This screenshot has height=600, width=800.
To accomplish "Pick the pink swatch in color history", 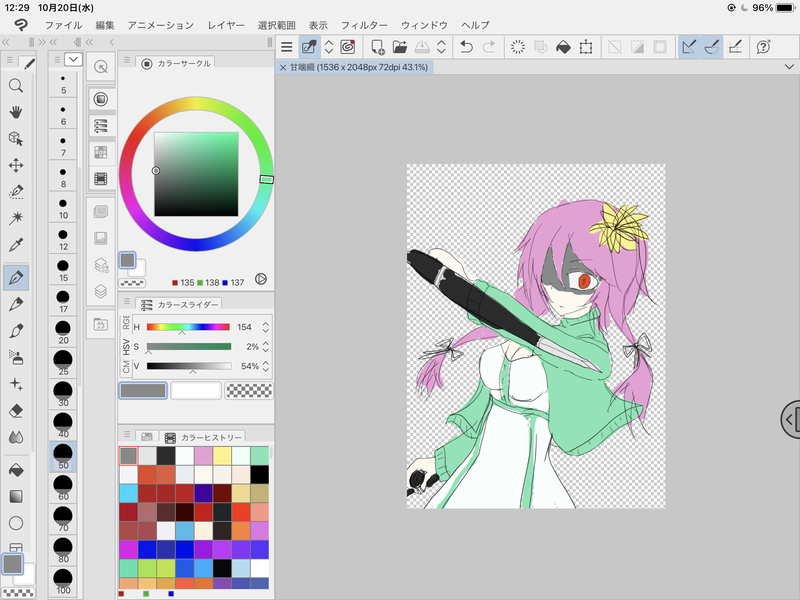I will 203,455.
